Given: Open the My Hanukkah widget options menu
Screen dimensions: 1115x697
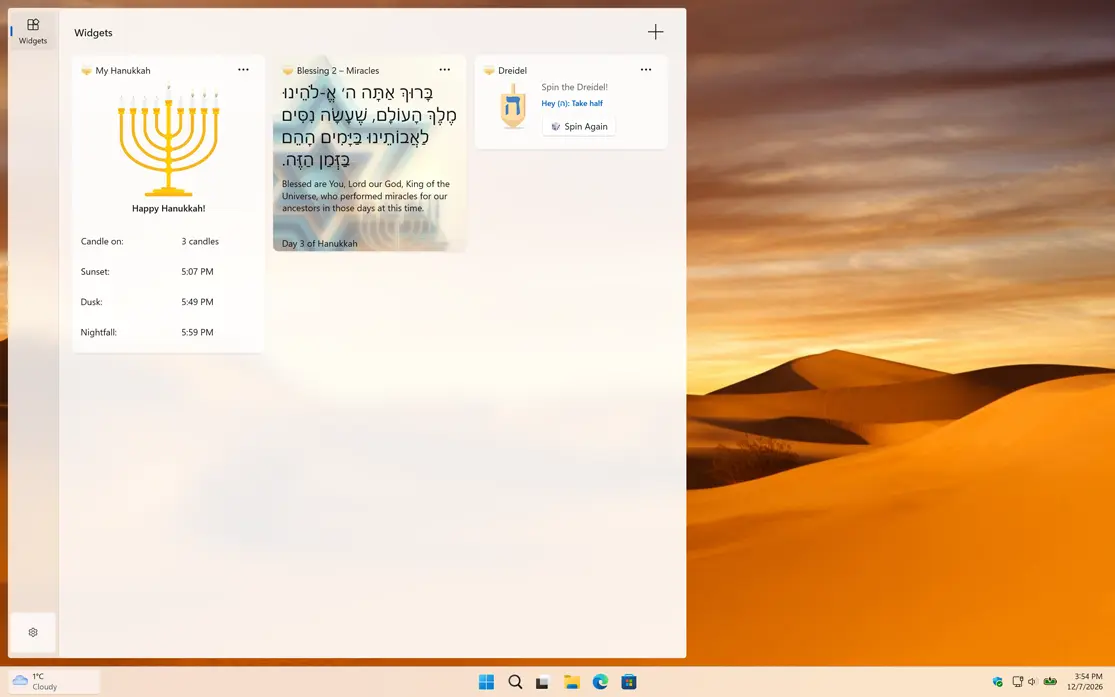Looking at the screenshot, I should [x=243, y=70].
